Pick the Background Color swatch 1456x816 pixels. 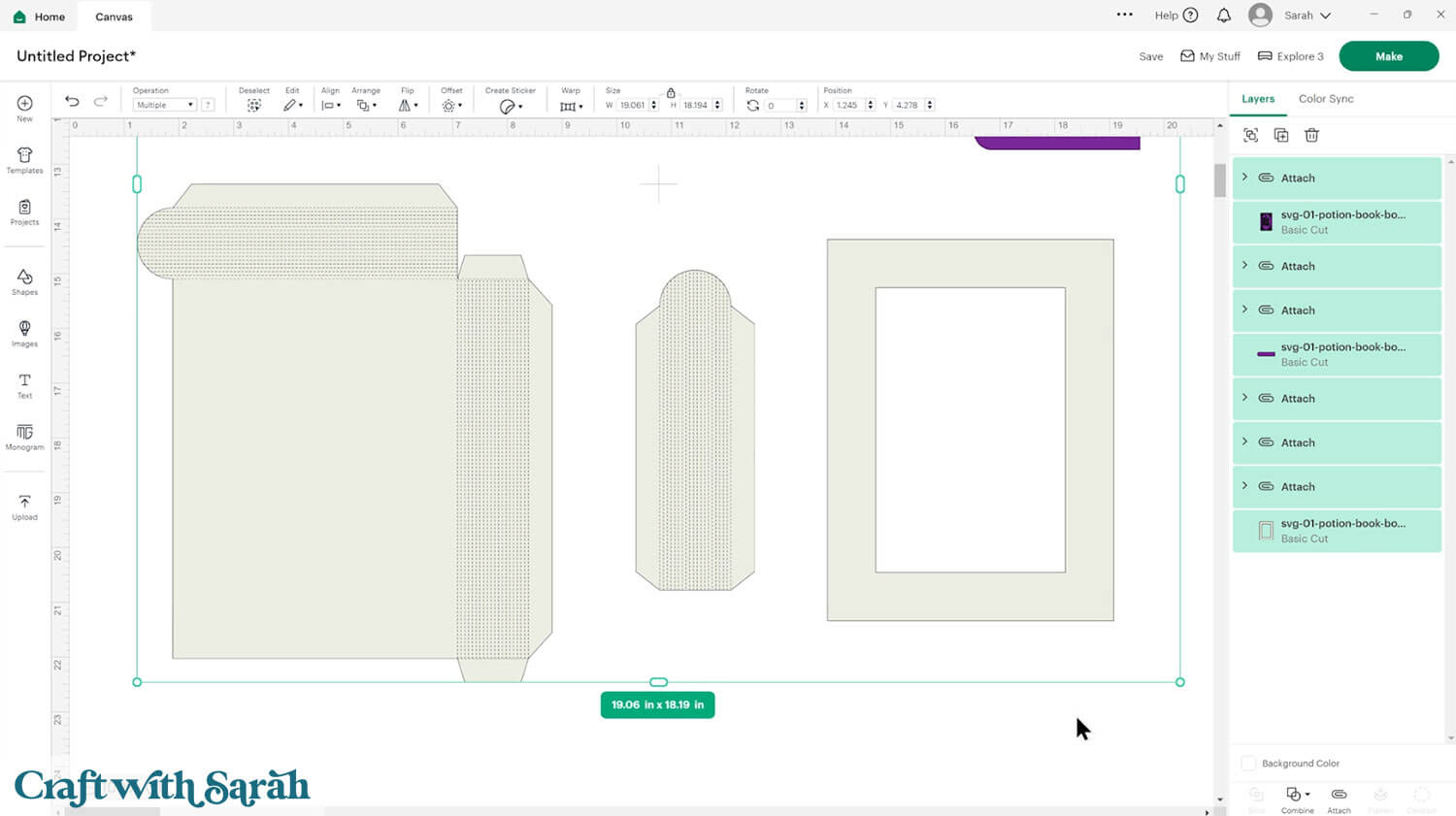coord(1249,764)
